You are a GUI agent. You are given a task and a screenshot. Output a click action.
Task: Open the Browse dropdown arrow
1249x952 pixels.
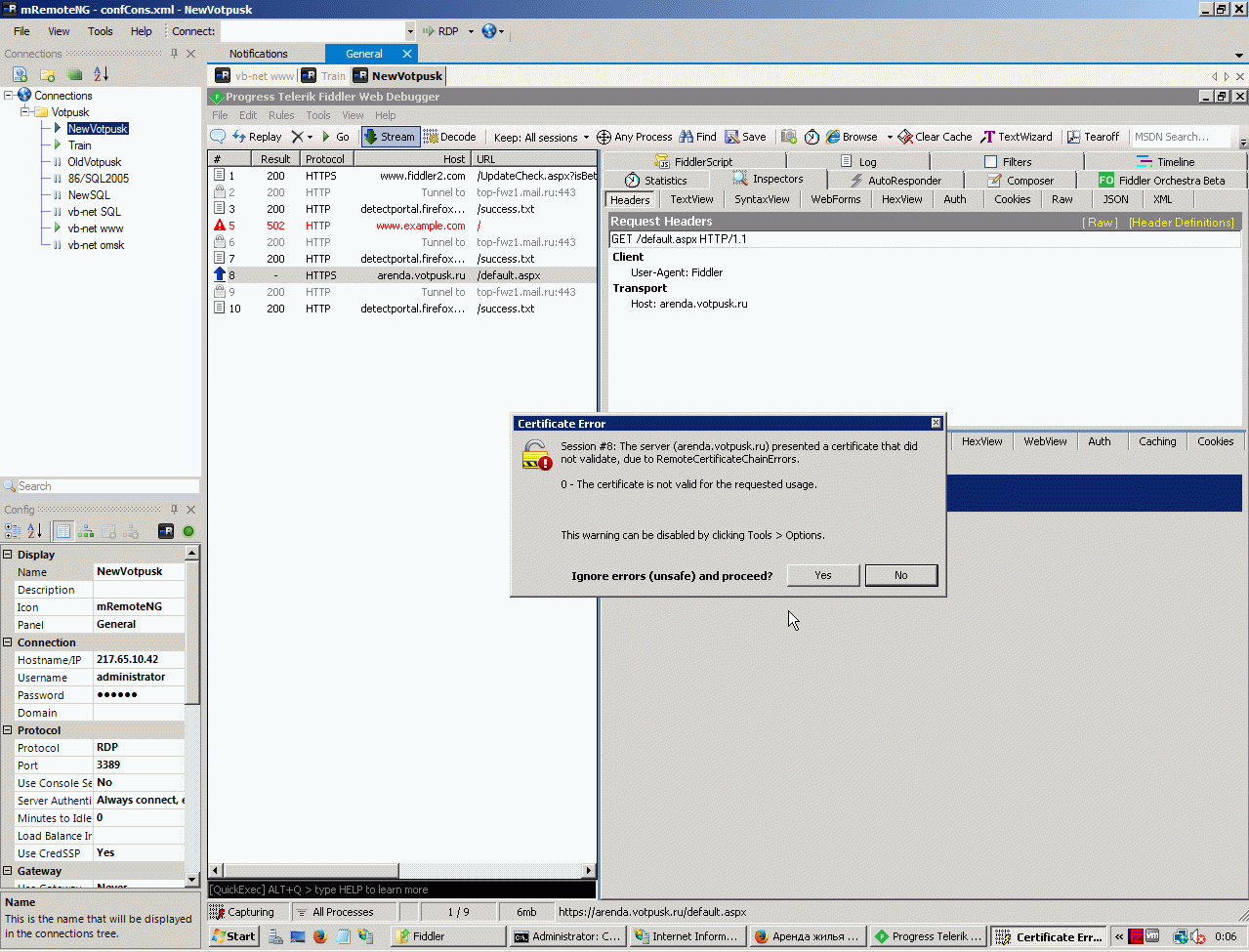click(x=890, y=138)
